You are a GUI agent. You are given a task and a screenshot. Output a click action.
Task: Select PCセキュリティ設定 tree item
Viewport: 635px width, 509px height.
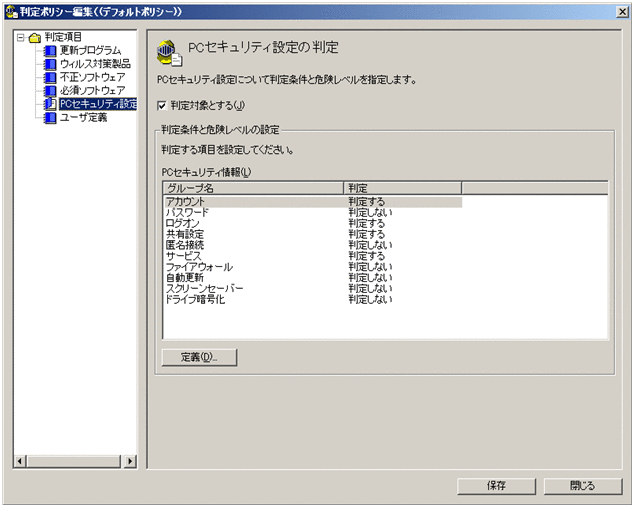pyautogui.click(x=98, y=104)
